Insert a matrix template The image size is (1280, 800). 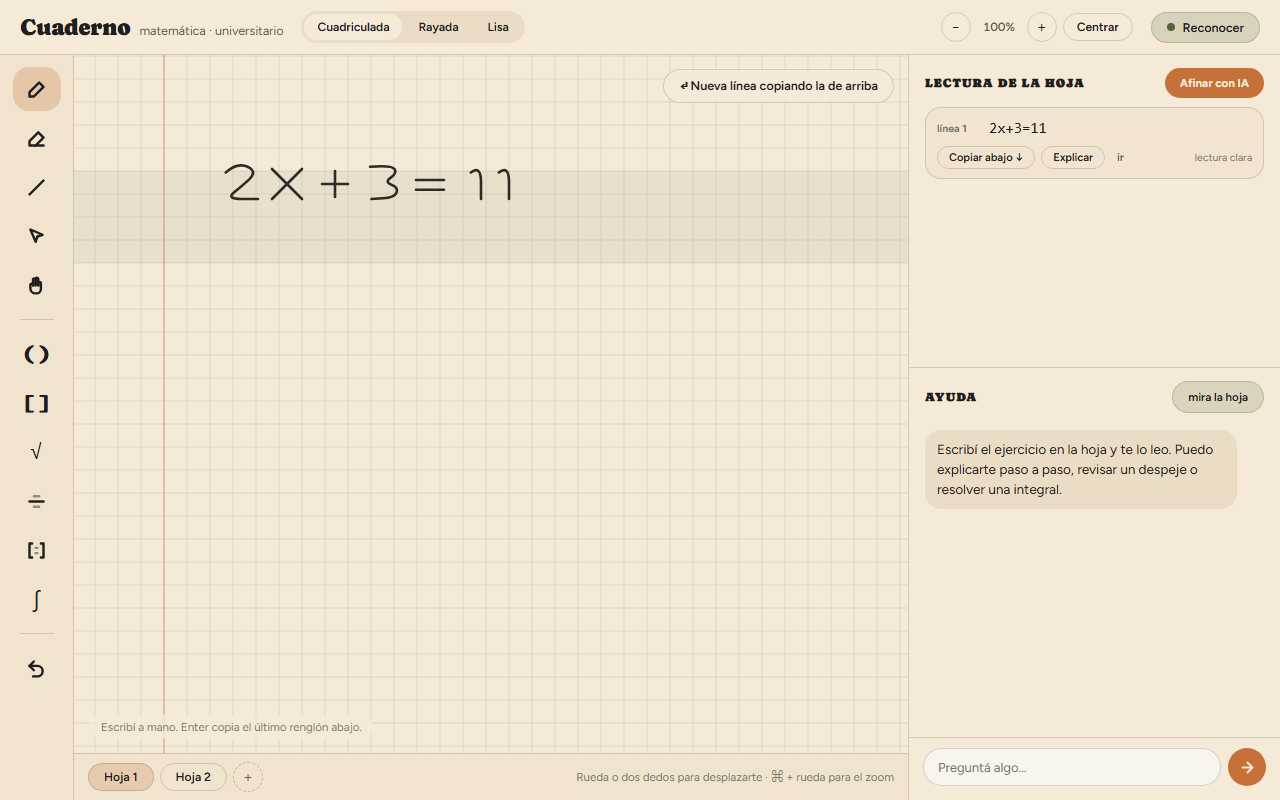tap(37, 550)
